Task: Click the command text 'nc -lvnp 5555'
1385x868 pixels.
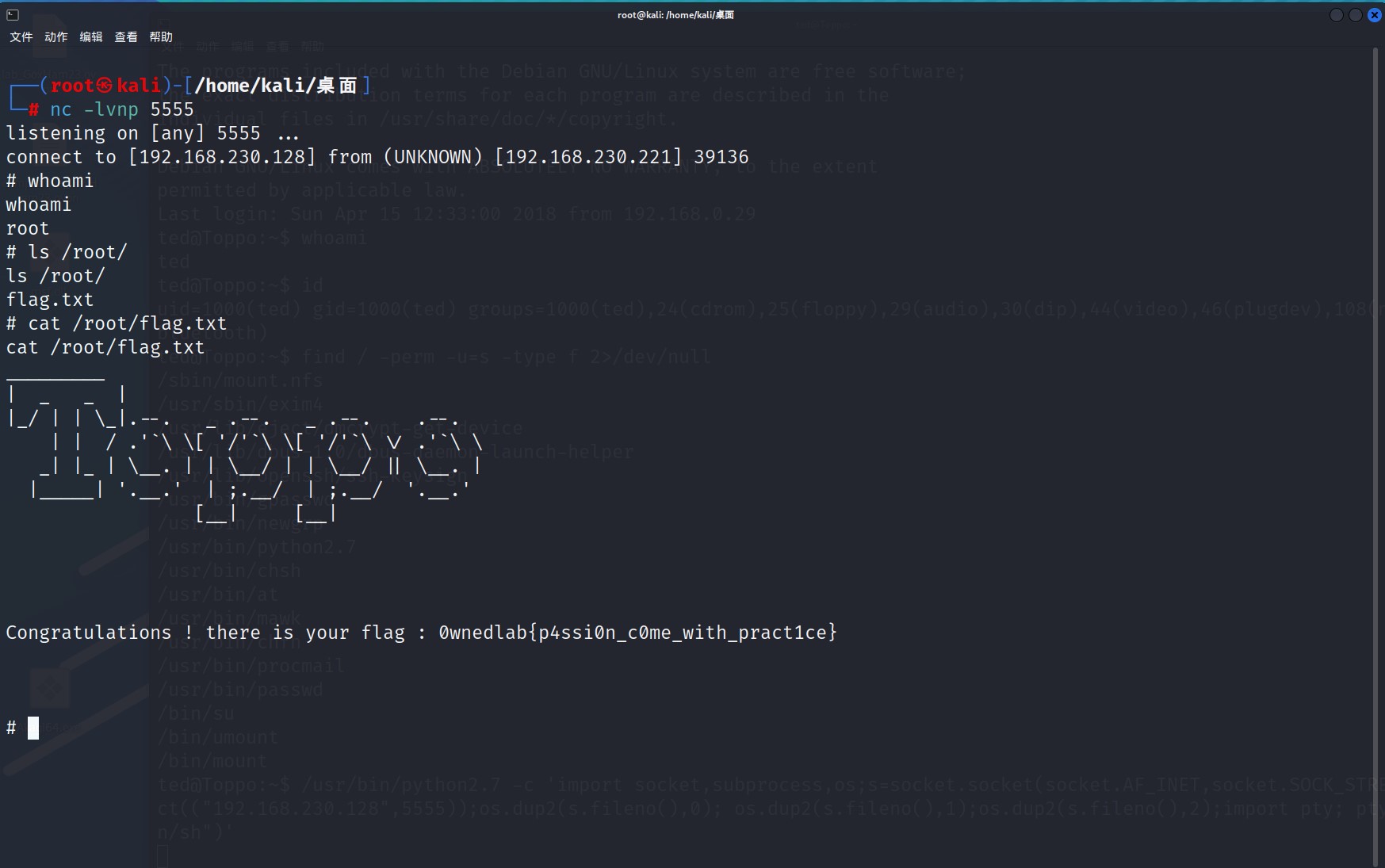Action: pyautogui.click(x=122, y=109)
